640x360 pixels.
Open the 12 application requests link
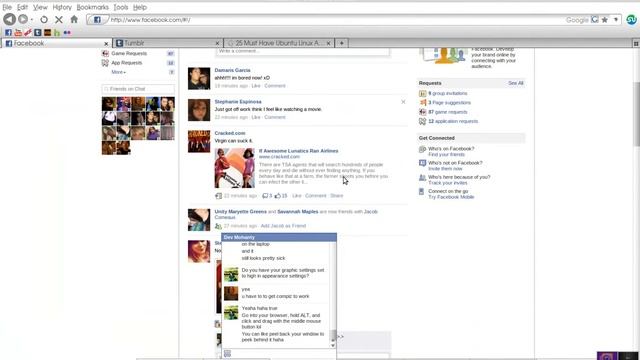453,121
